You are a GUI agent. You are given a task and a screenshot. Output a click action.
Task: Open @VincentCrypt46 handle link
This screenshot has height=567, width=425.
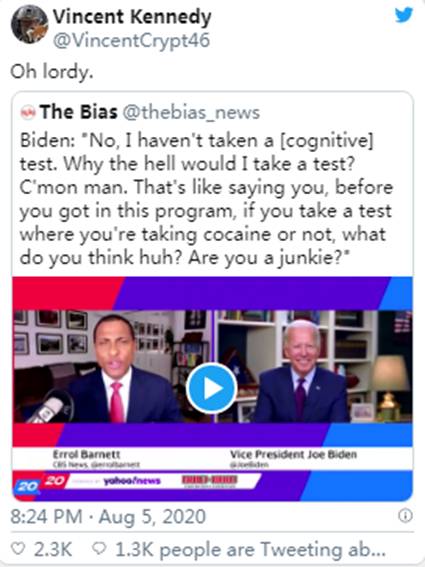tap(131, 40)
